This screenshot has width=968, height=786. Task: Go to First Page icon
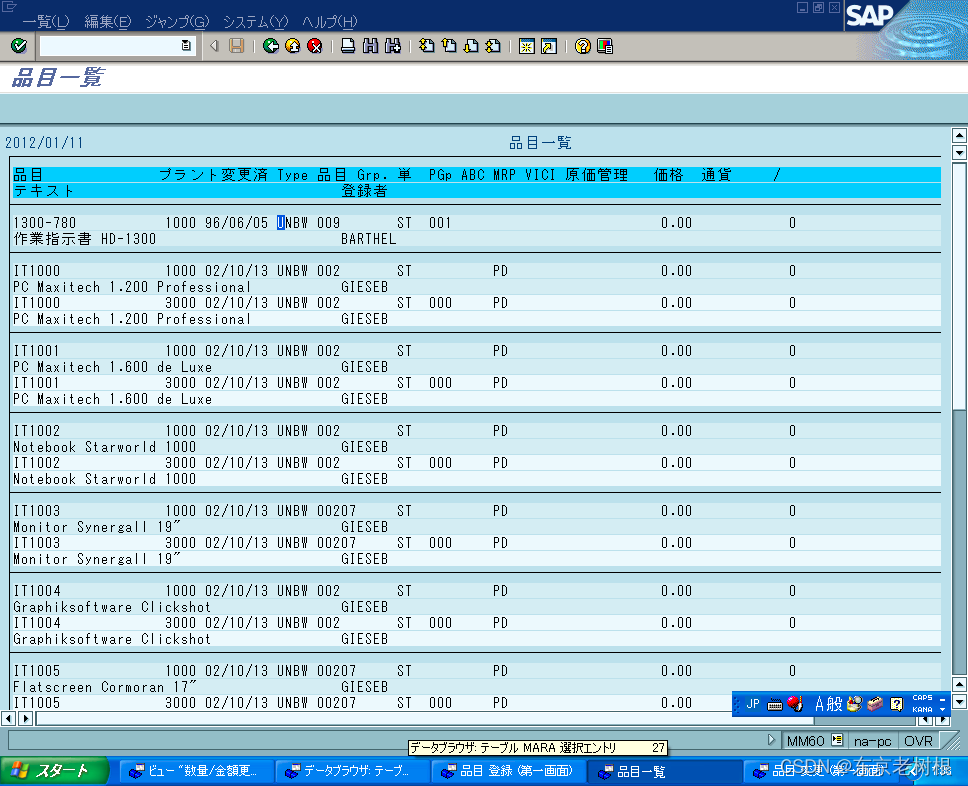427,46
